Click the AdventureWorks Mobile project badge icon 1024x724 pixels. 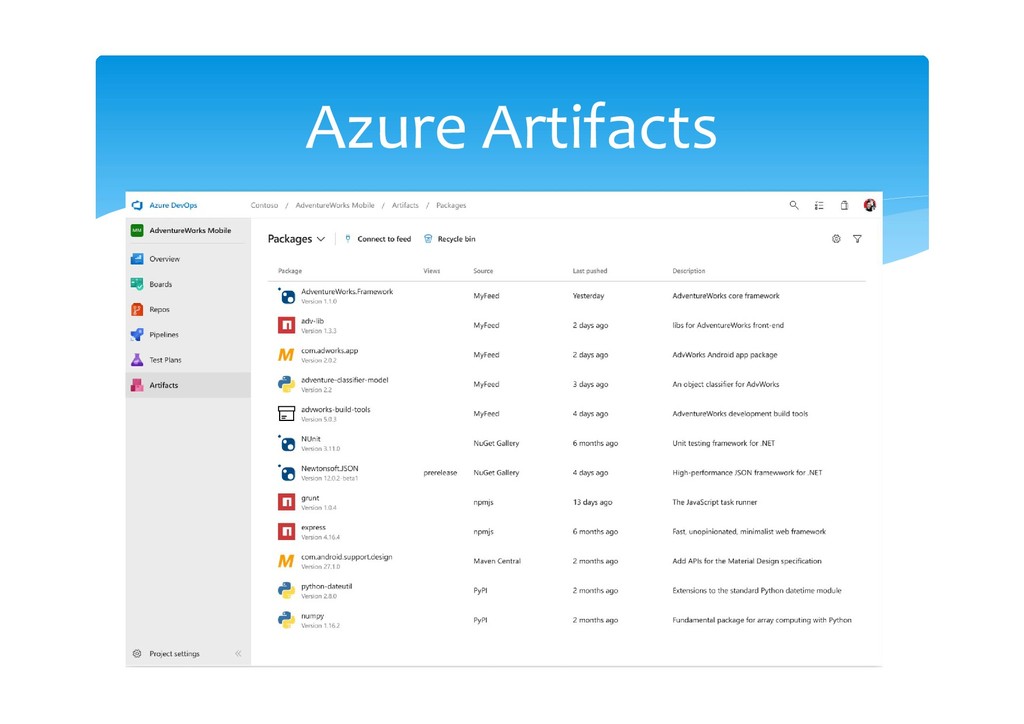tap(137, 230)
